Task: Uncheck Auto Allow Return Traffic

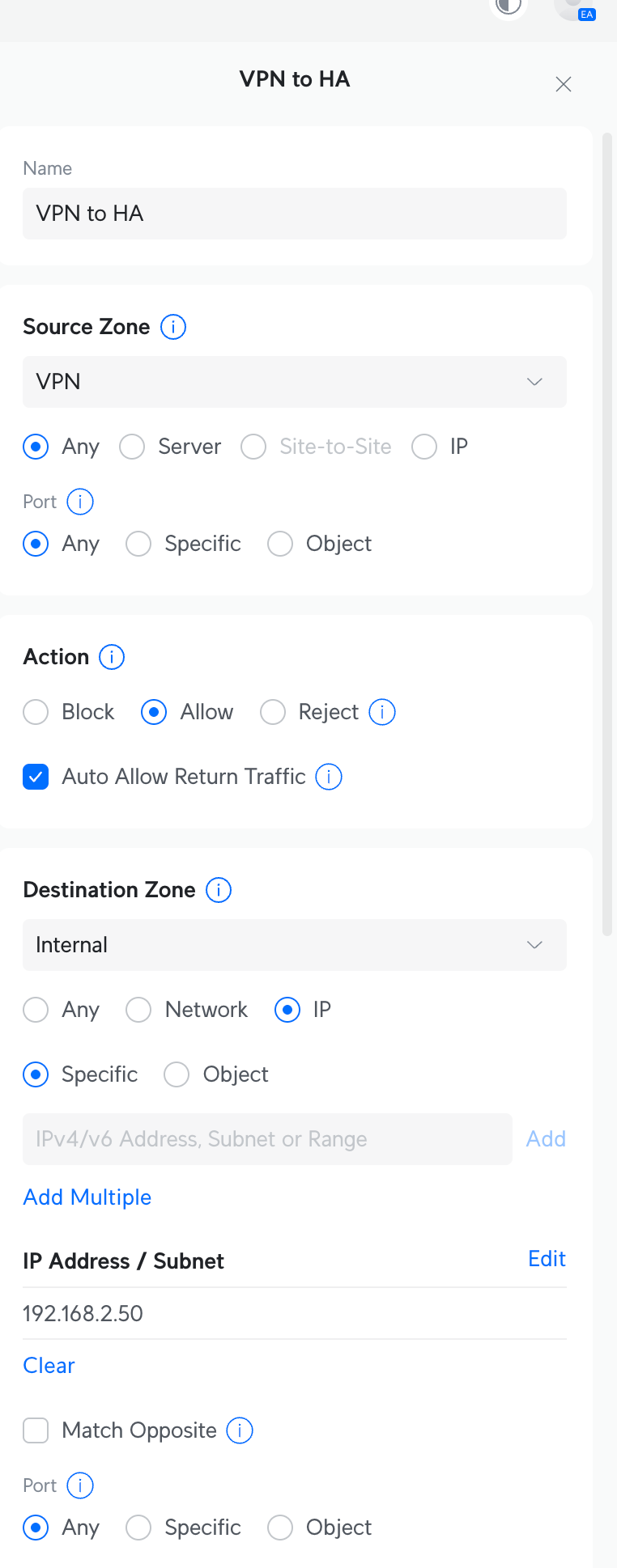Action: [36, 777]
